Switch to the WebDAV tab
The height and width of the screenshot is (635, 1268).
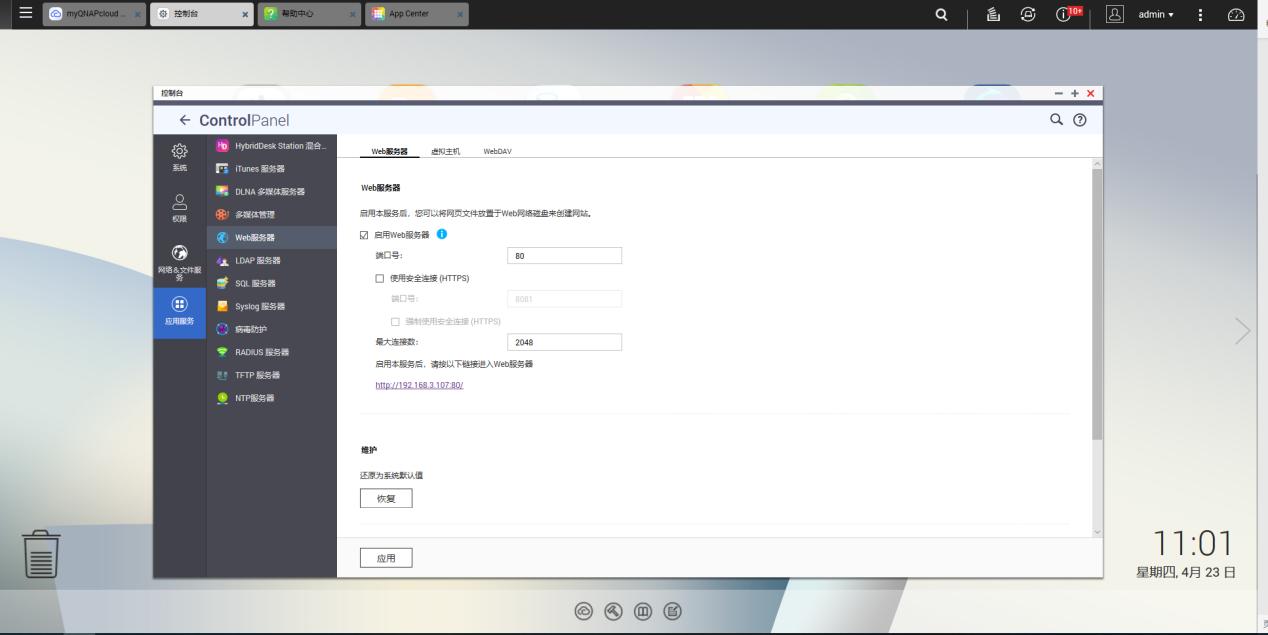pos(497,151)
